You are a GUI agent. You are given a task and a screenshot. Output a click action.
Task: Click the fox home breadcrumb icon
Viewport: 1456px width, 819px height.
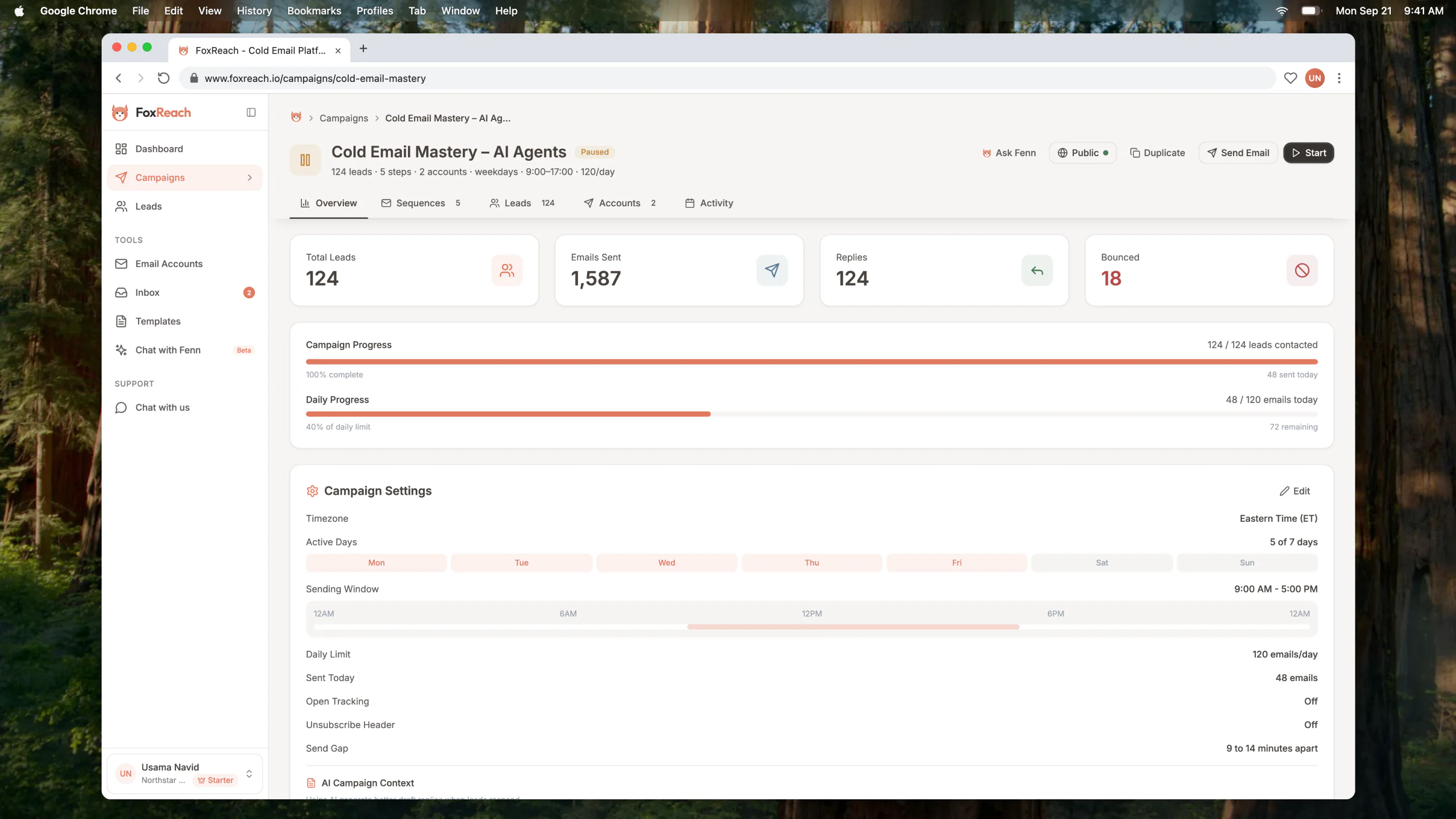coord(296,118)
